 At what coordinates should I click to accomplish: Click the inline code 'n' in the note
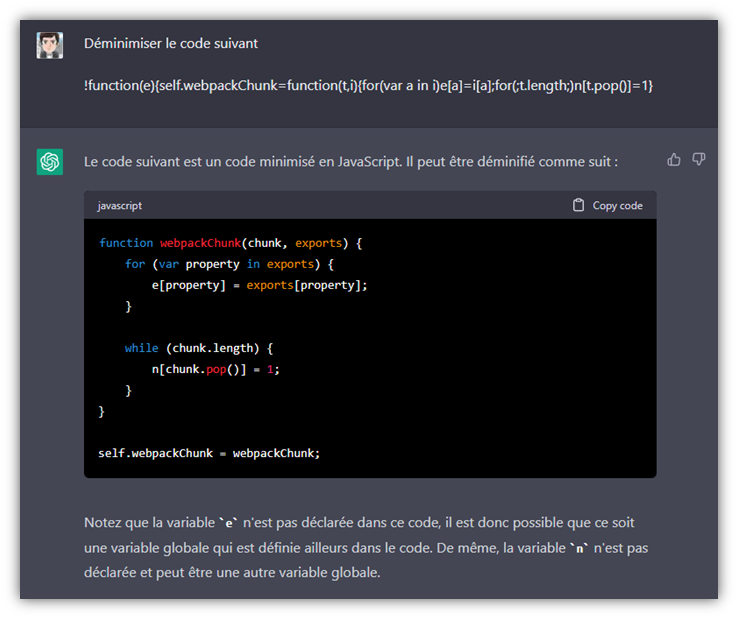click(x=580, y=549)
